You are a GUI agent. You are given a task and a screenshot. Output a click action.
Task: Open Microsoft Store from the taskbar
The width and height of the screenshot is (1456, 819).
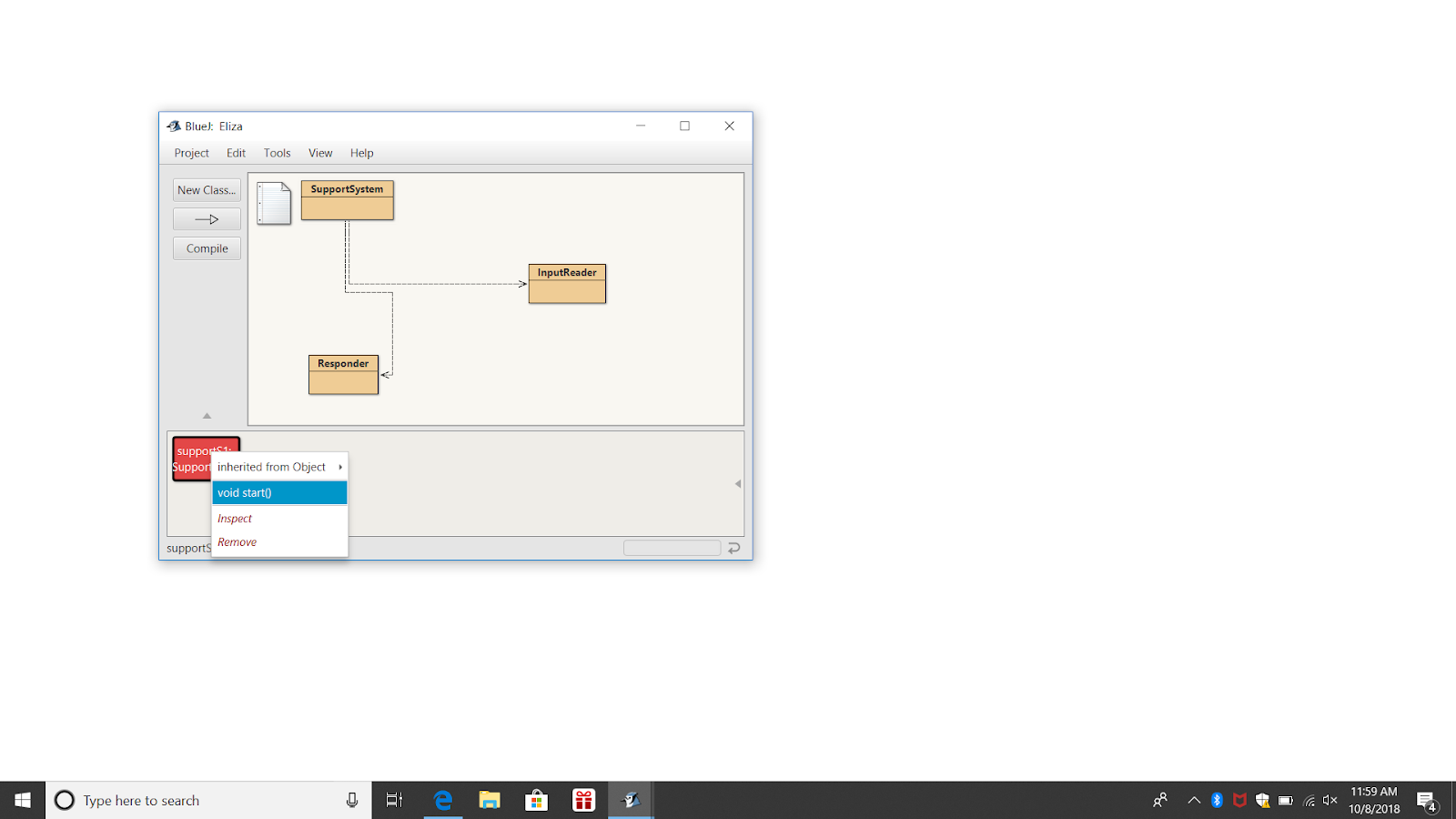[537, 800]
